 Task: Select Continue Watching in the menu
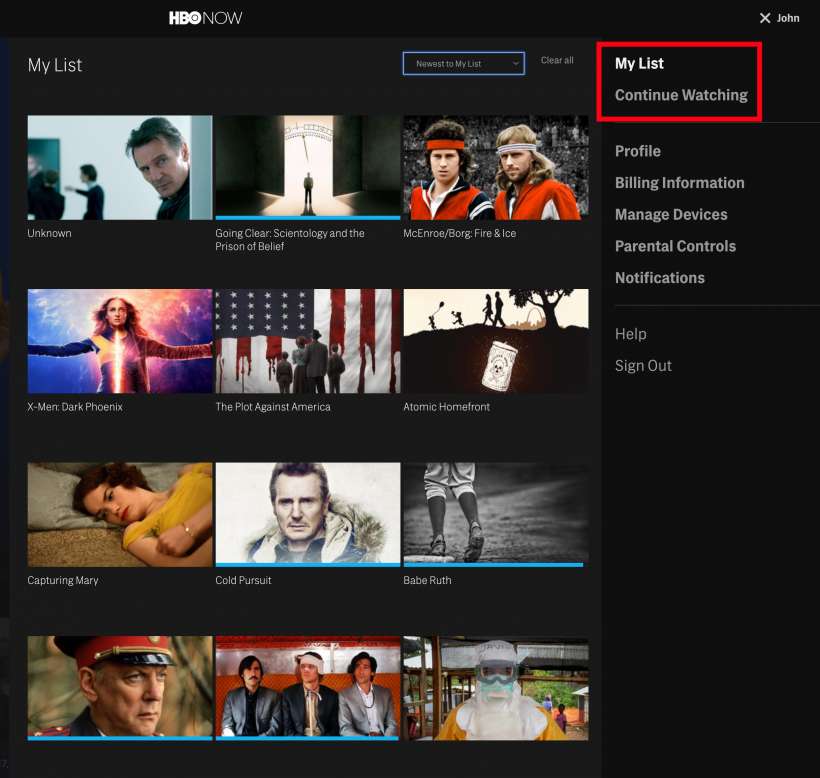point(681,95)
